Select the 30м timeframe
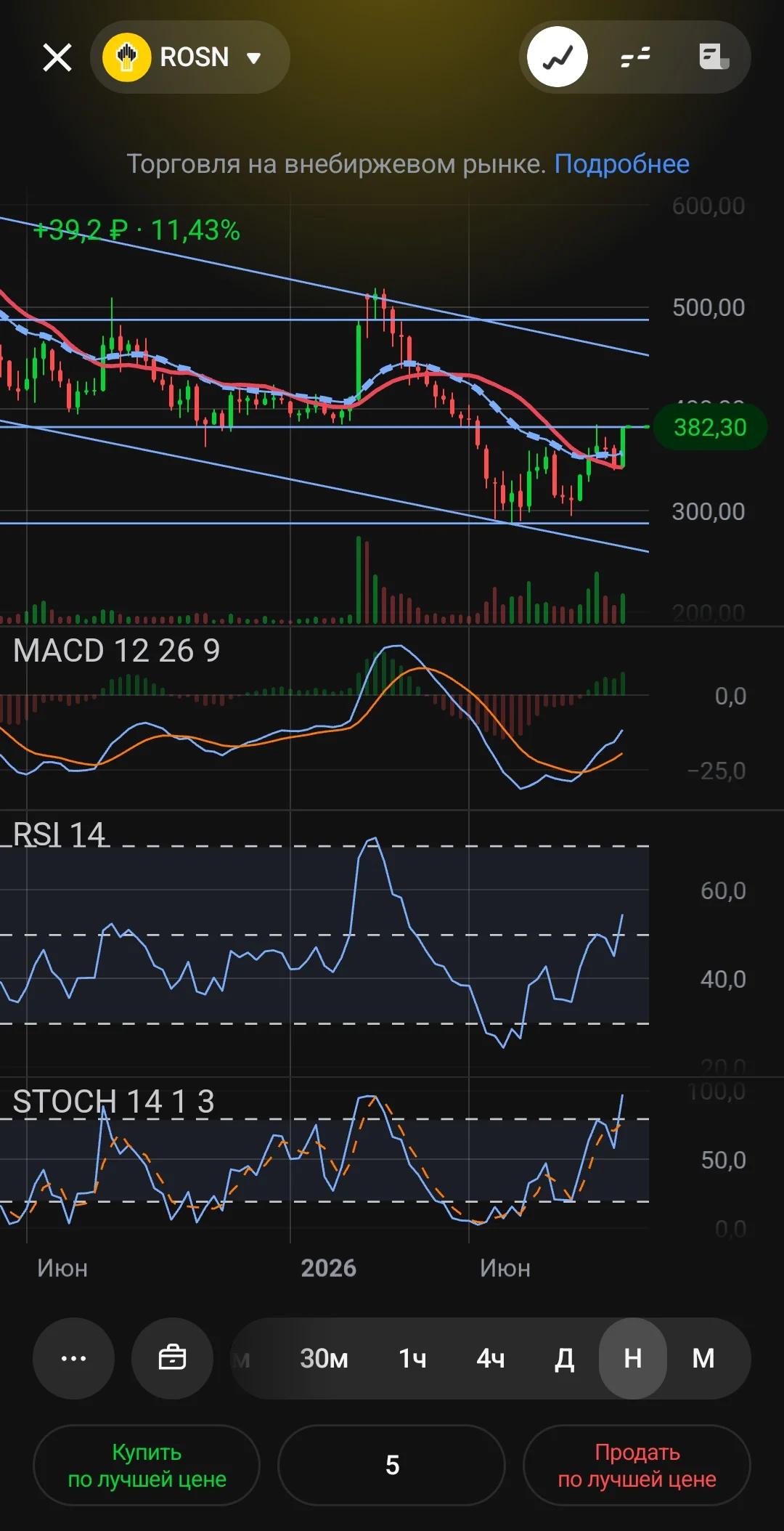Image resolution: width=784 pixels, height=1531 pixels. (x=324, y=1358)
